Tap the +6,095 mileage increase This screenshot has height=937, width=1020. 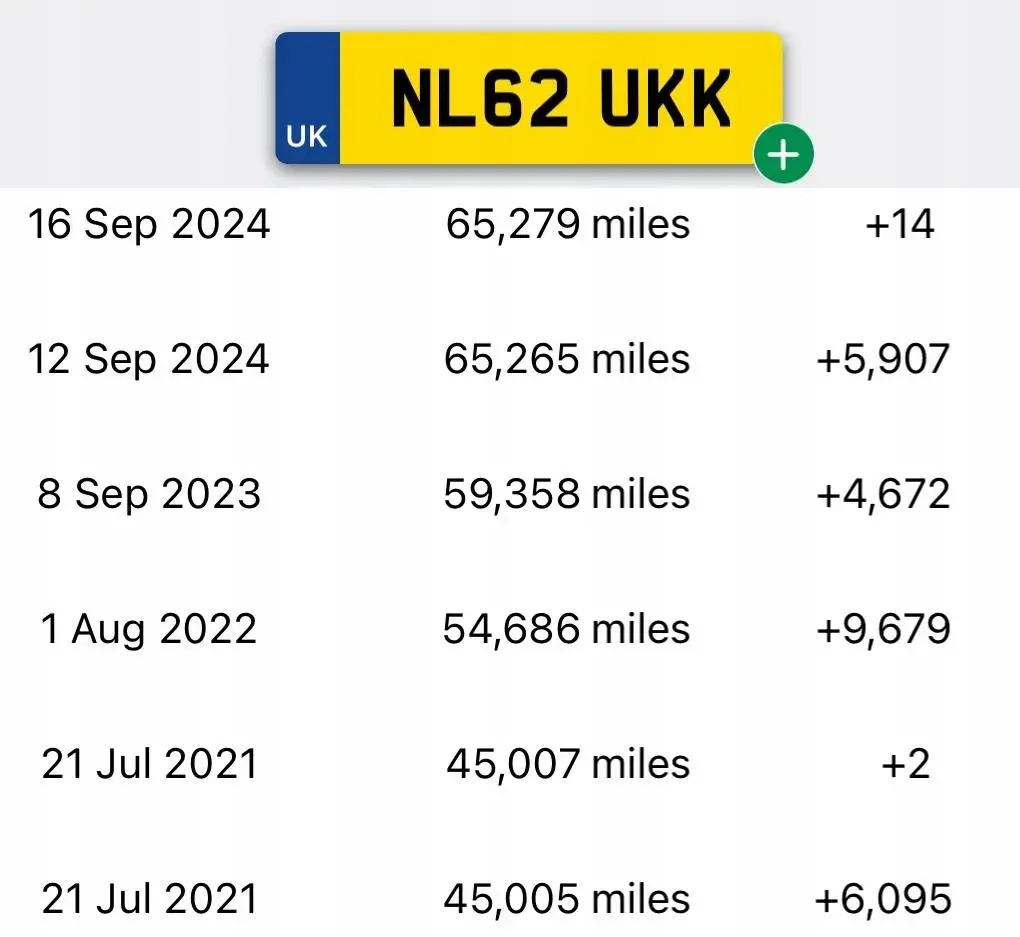[883, 899]
